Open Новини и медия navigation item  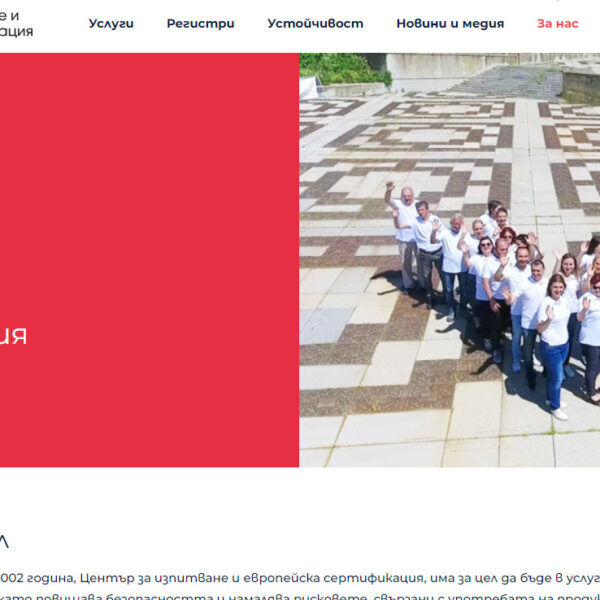[450, 23]
